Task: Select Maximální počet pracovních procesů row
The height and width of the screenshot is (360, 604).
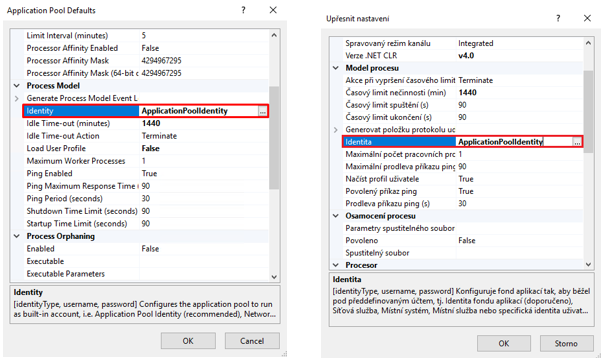Action: [463, 154]
